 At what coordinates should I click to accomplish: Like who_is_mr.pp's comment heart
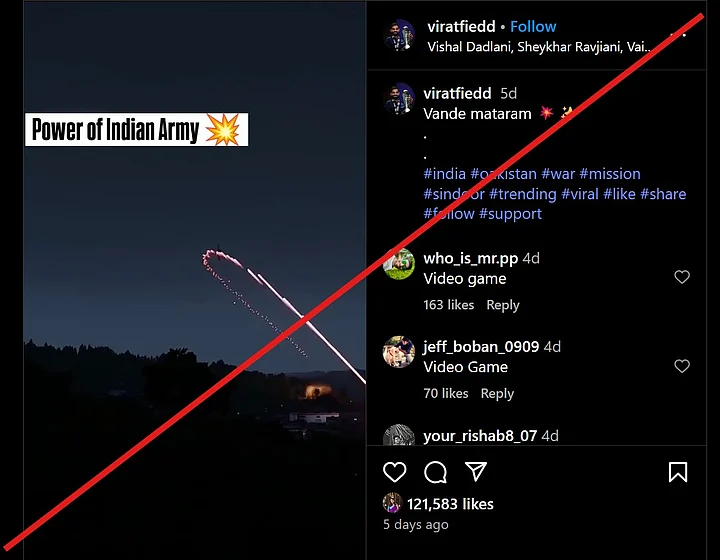[x=682, y=277]
